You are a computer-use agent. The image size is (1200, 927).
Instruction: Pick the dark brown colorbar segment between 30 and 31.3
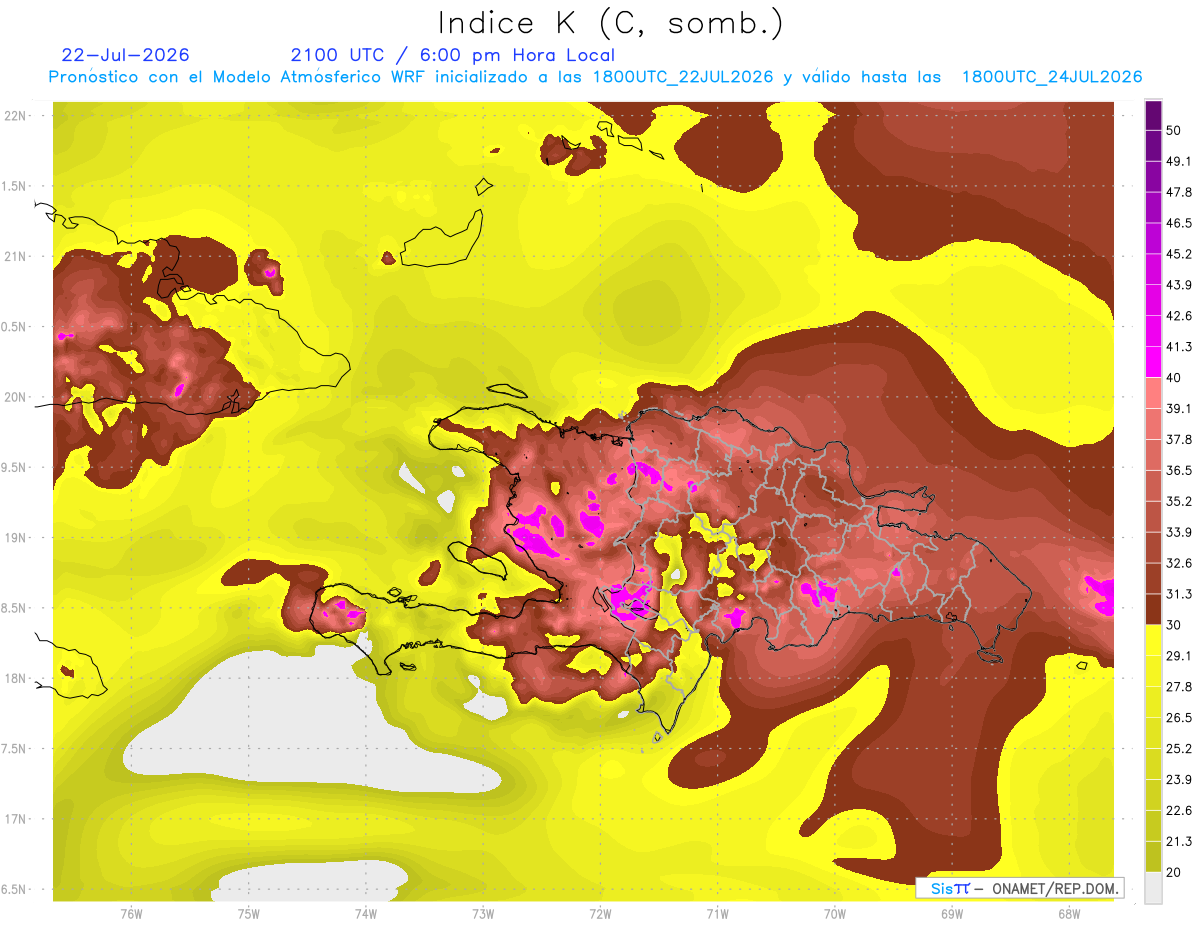point(1154,610)
